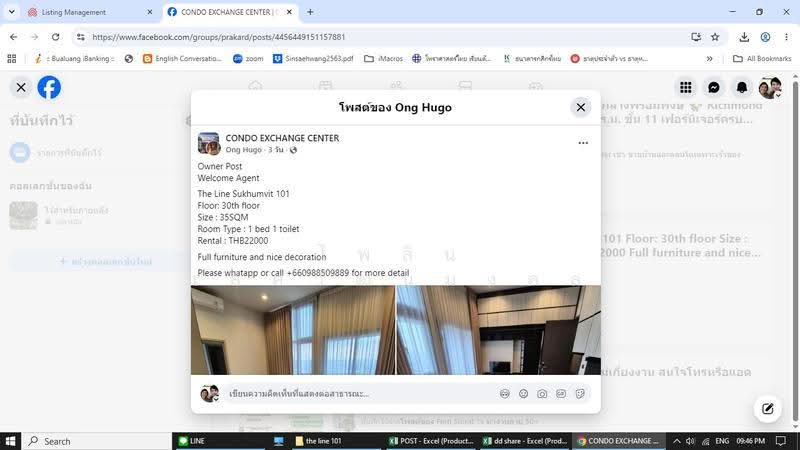Click the Facebook logo home icon
The height and width of the screenshot is (450, 800).
[49, 87]
